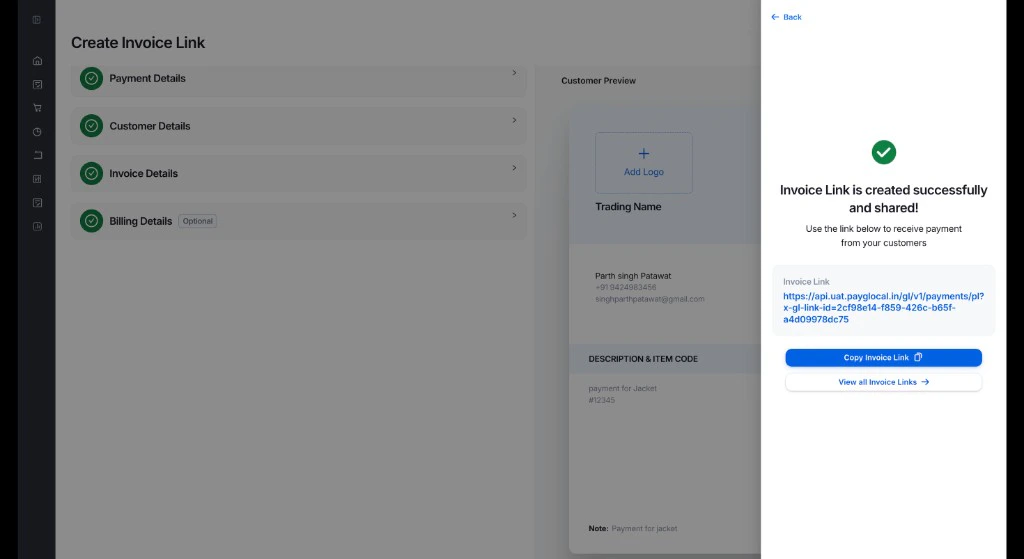Click the green checkmark beside Invoice Details
The height and width of the screenshot is (559, 1024).
[x=91, y=174]
